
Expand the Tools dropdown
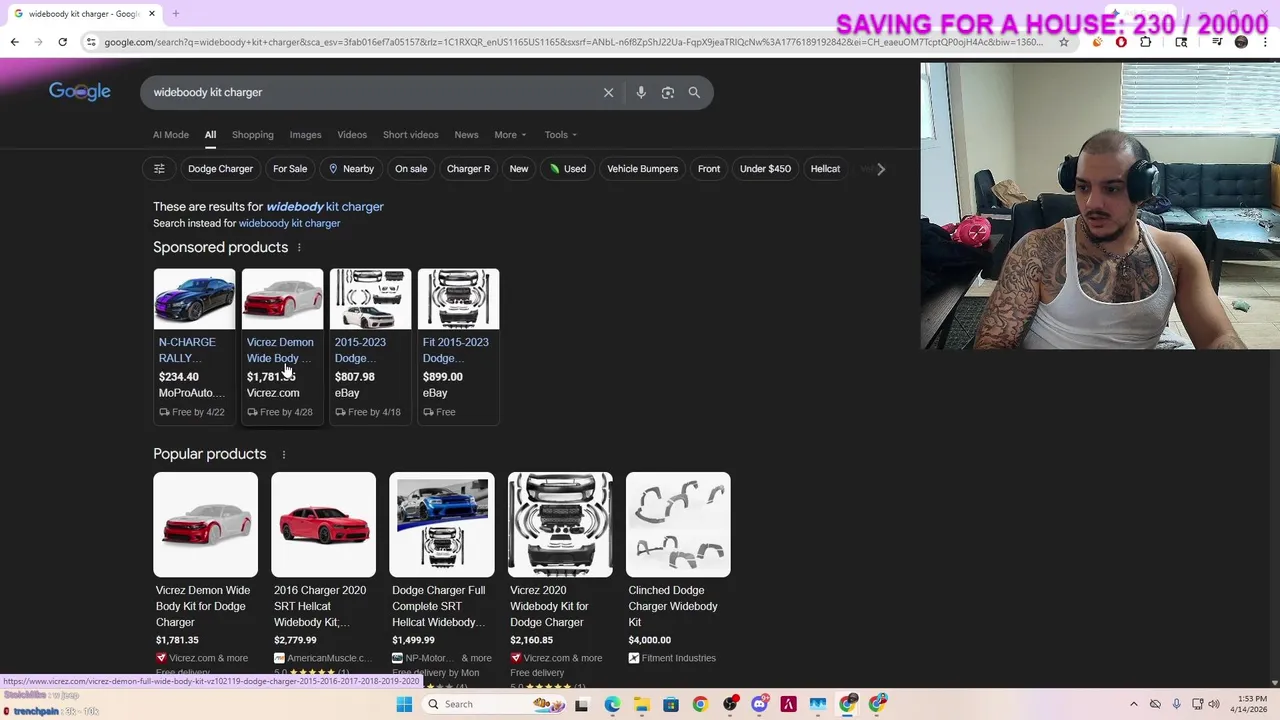tap(561, 135)
